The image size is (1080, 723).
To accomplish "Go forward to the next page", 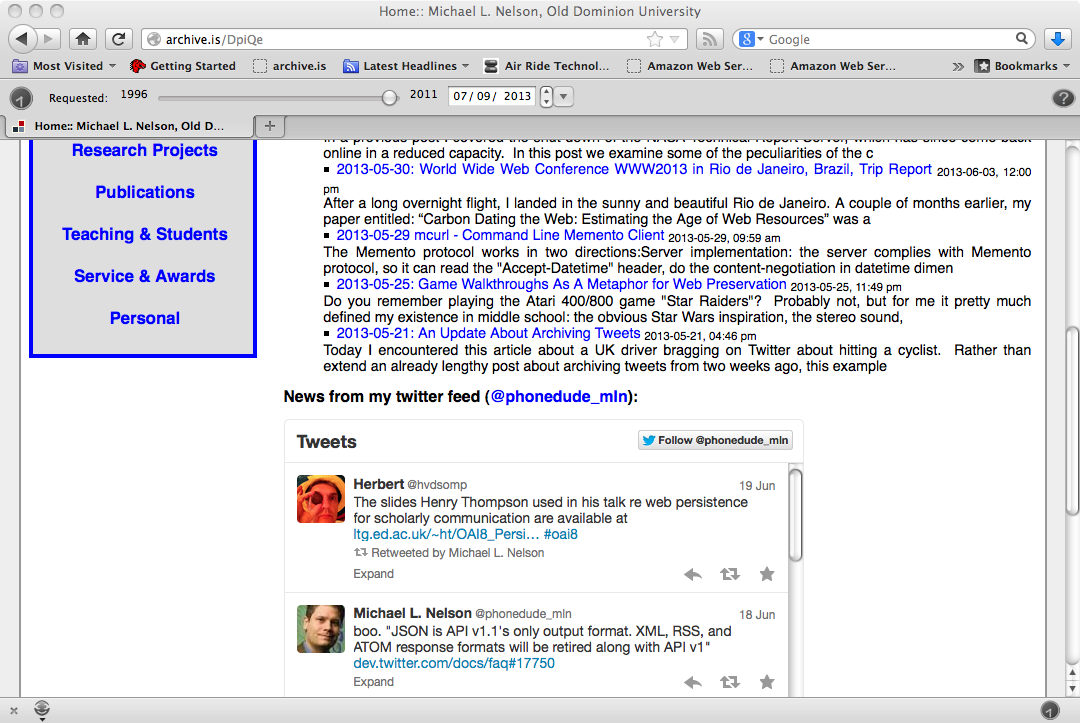I will pyautogui.click(x=48, y=39).
